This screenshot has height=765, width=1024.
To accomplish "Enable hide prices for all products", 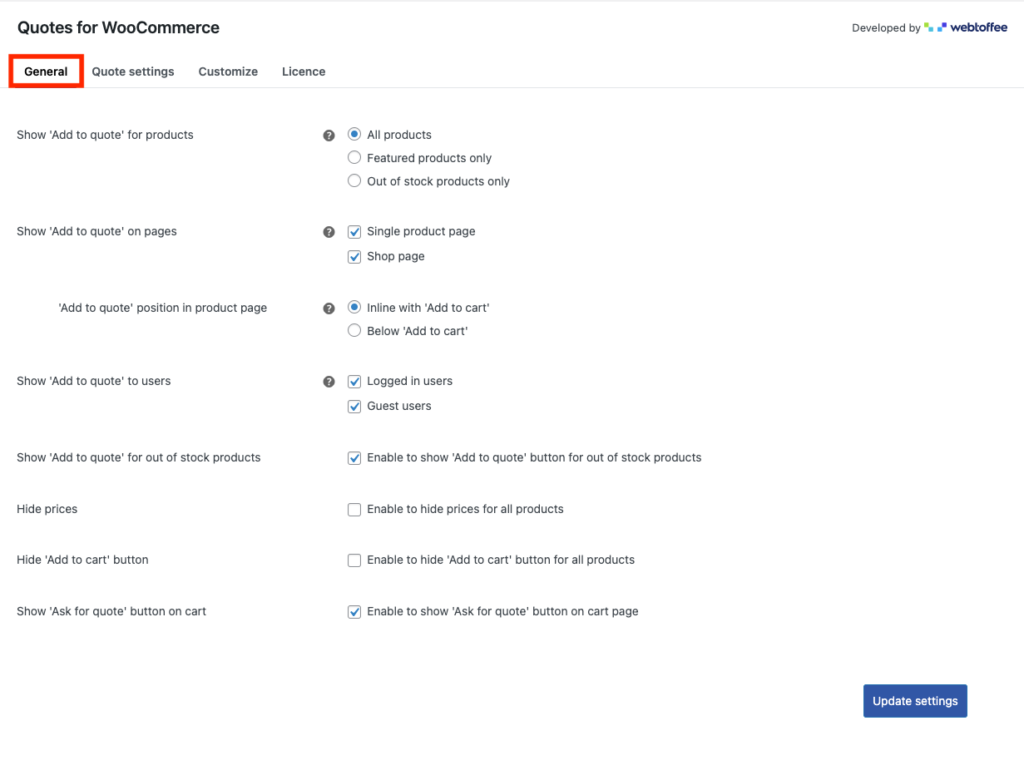I will (x=354, y=510).
